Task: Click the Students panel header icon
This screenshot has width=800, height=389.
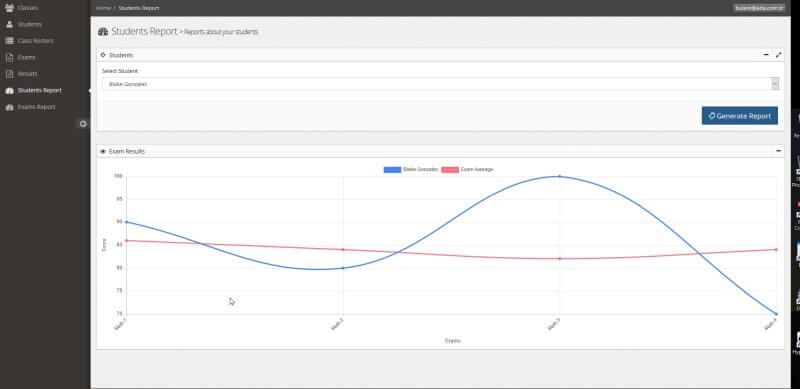Action: 103,55
